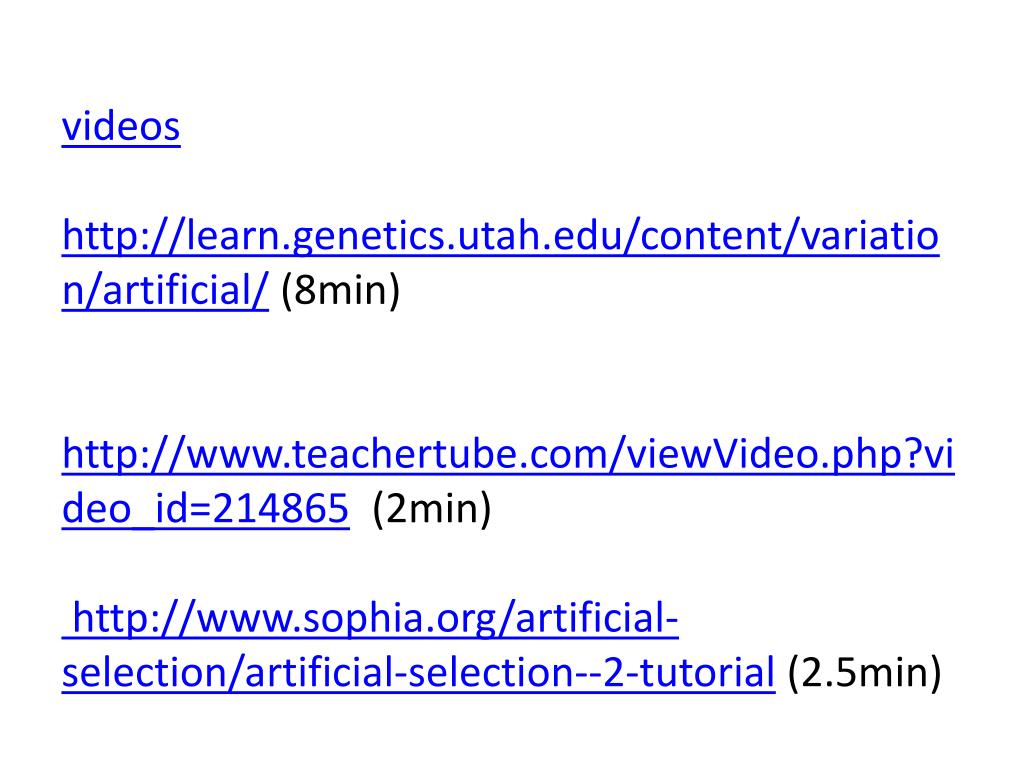
Task: Click the "(2.5min)" duration text
Action: coord(865,672)
